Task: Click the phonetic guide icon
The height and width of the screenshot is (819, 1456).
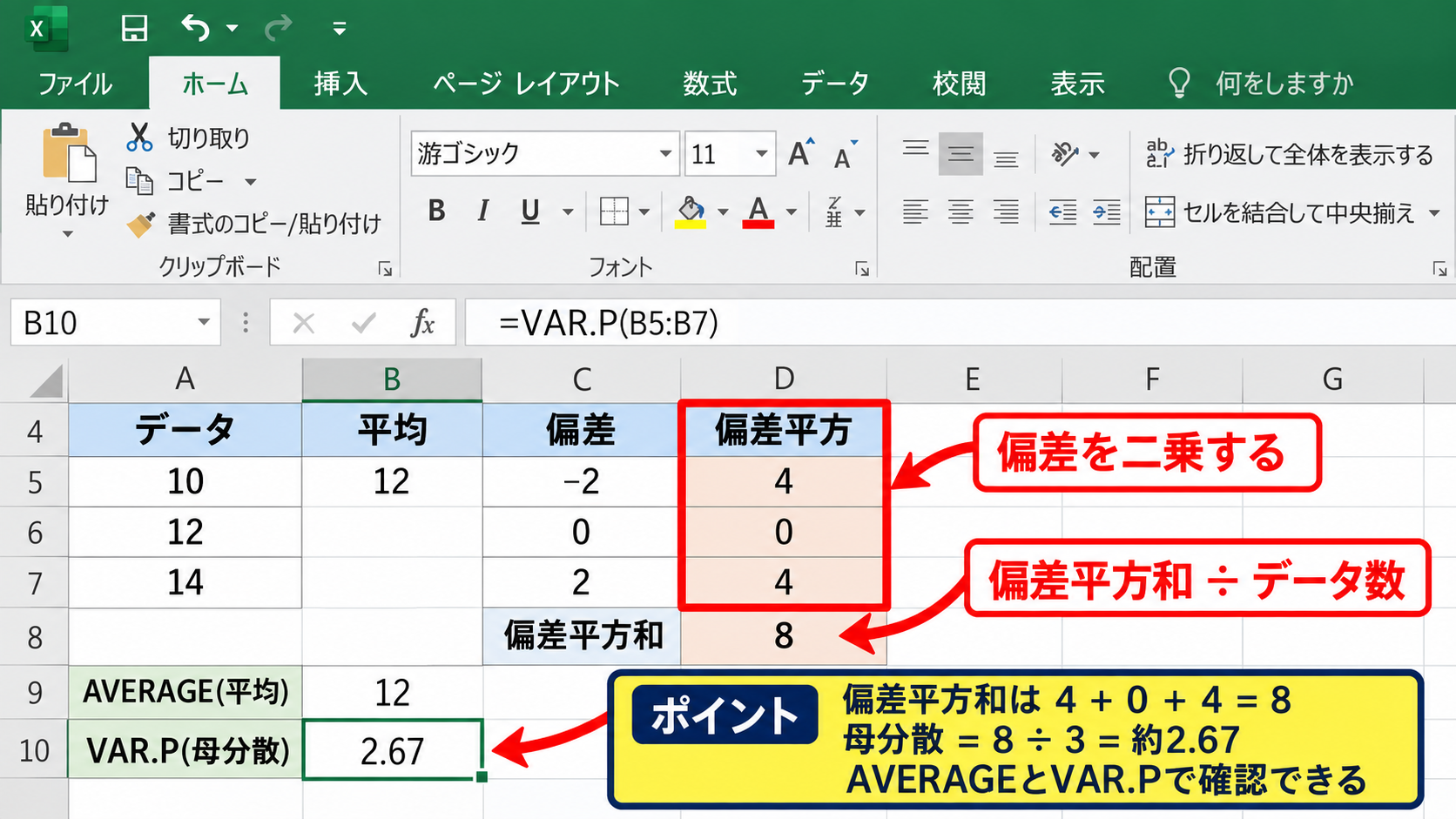Action: tap(834, 211)
